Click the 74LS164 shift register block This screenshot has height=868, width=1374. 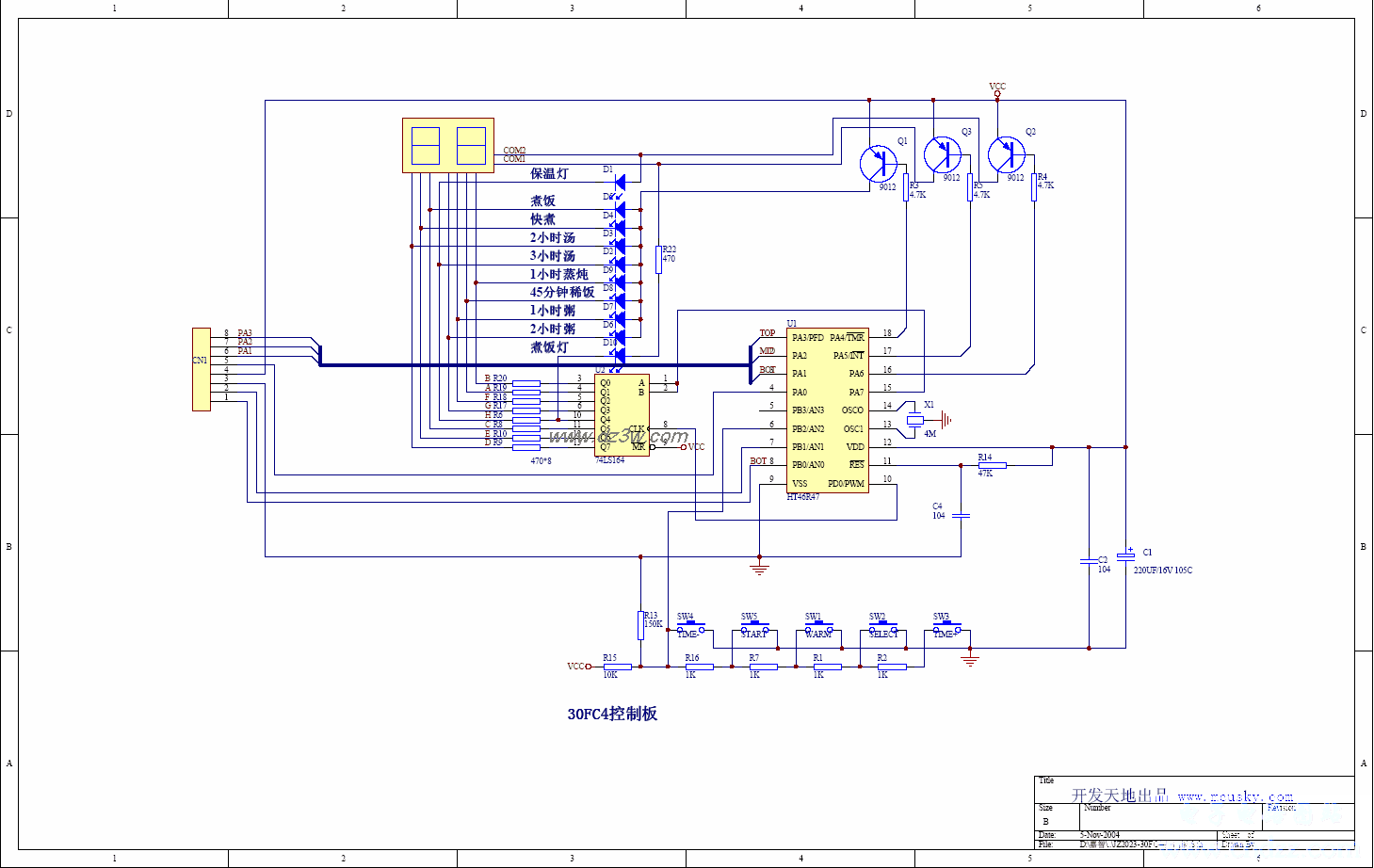coord(622,414)
